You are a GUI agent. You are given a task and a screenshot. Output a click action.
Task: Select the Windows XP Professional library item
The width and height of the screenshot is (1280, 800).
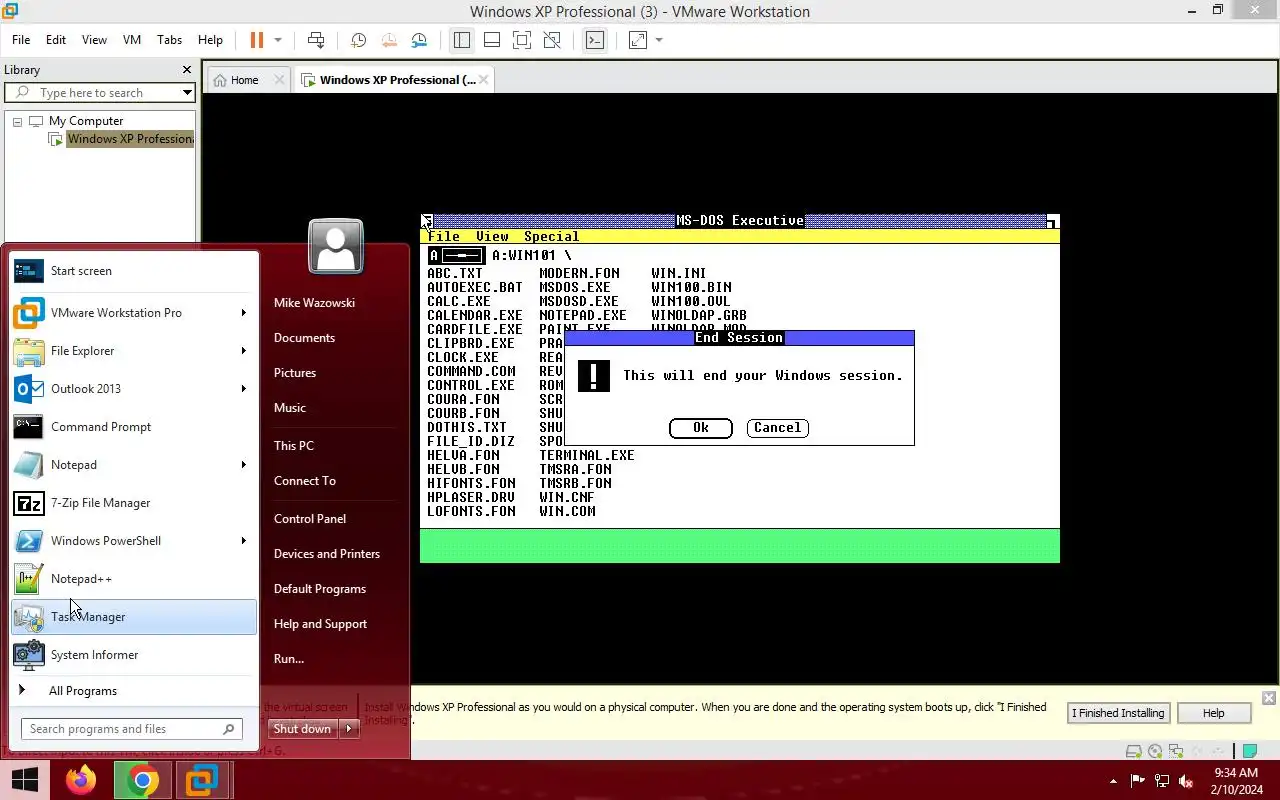(130, 139)
